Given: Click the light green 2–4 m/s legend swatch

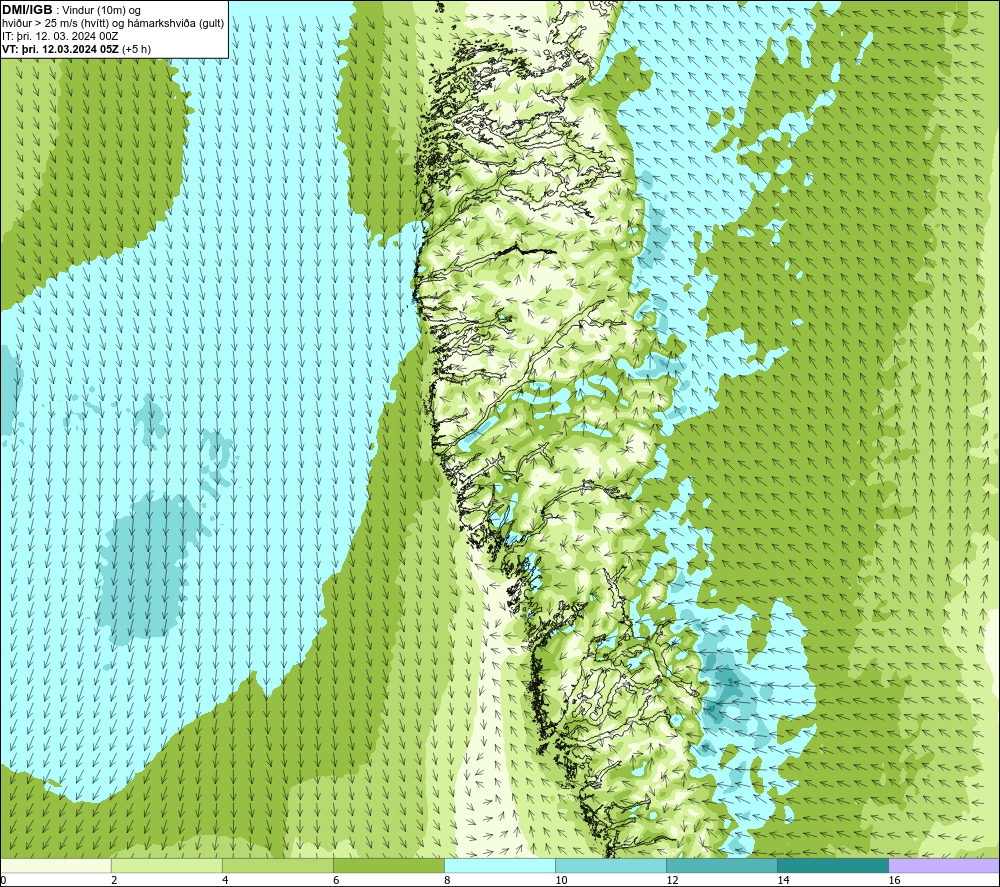Looking at the screenshot, I should [167, 865].
